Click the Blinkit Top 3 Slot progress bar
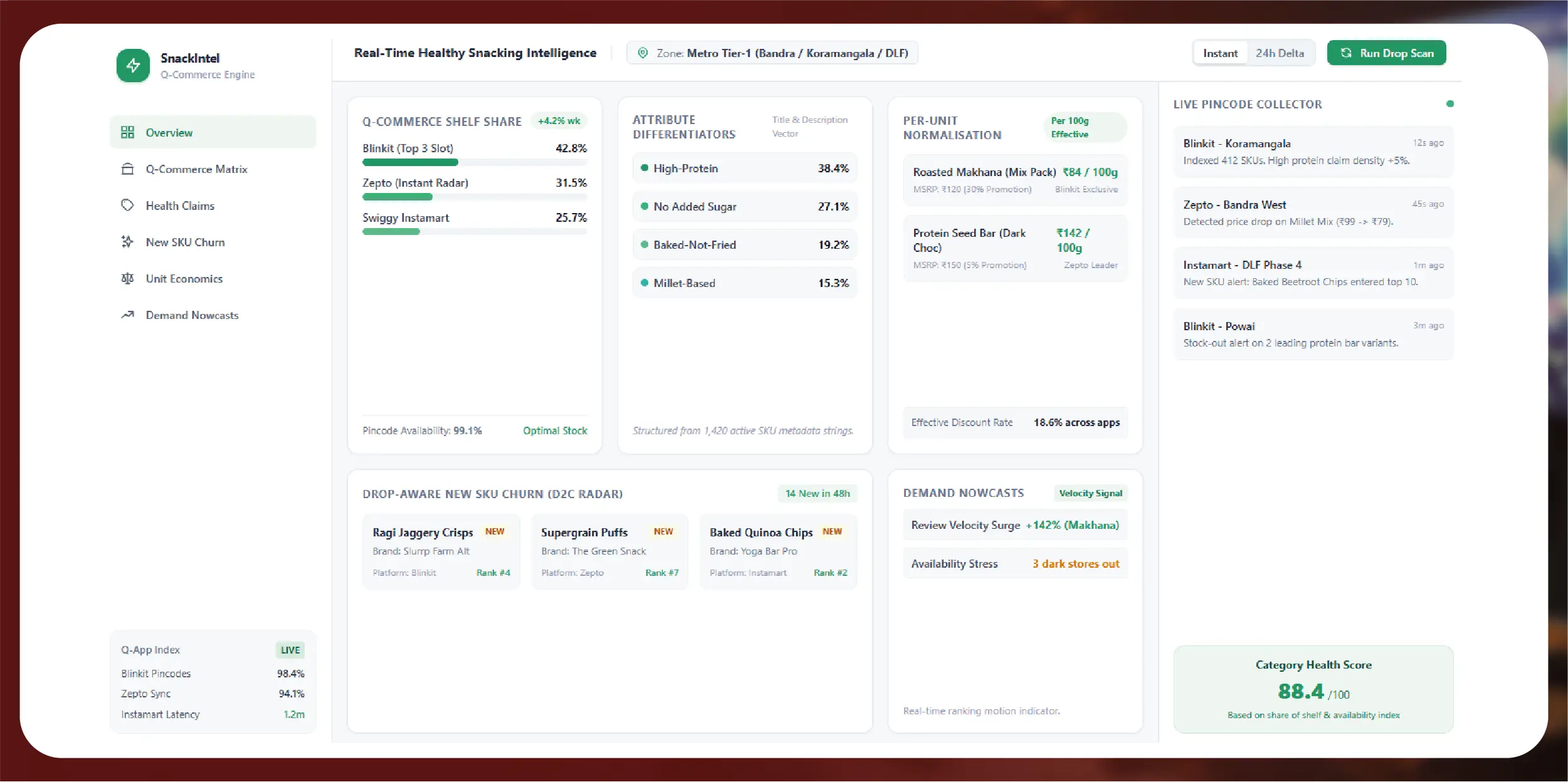 [x=475, y=162]
